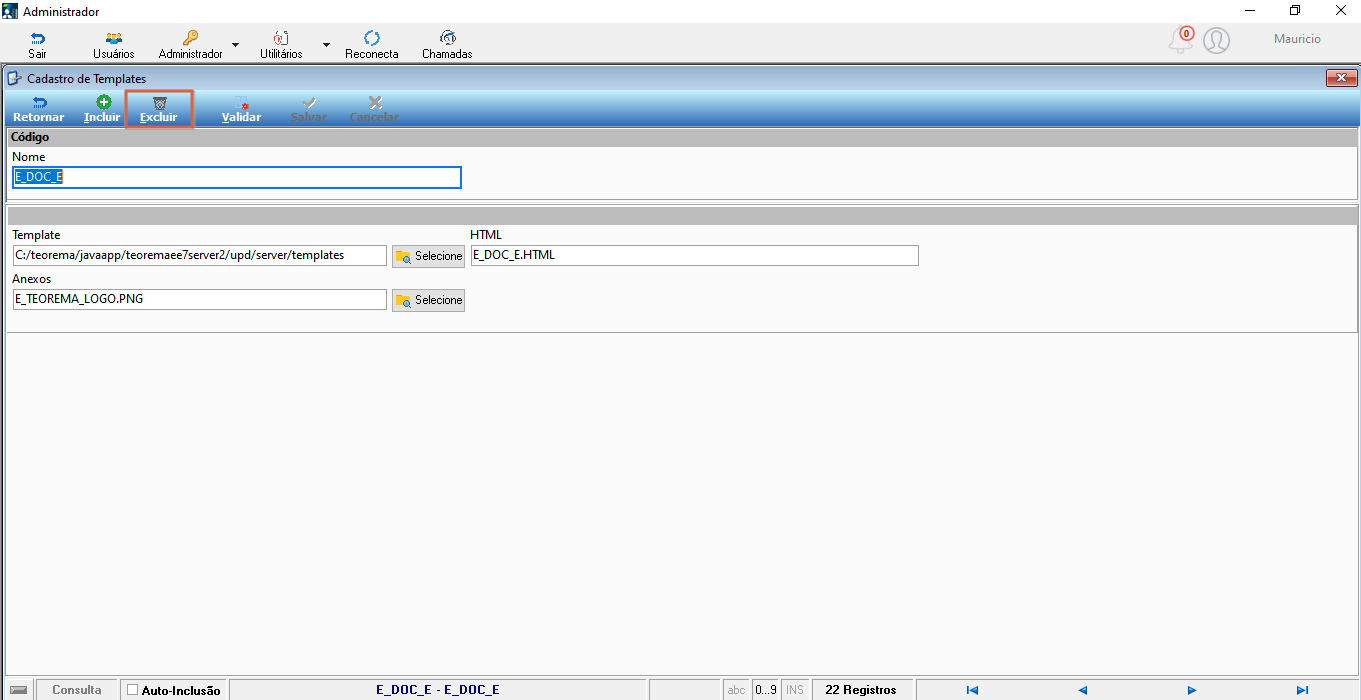Image resolution: width=1361 pixels, height=700 pixels.
Task: Click the Reconecta refresh icon
Action: pos(372,38)
